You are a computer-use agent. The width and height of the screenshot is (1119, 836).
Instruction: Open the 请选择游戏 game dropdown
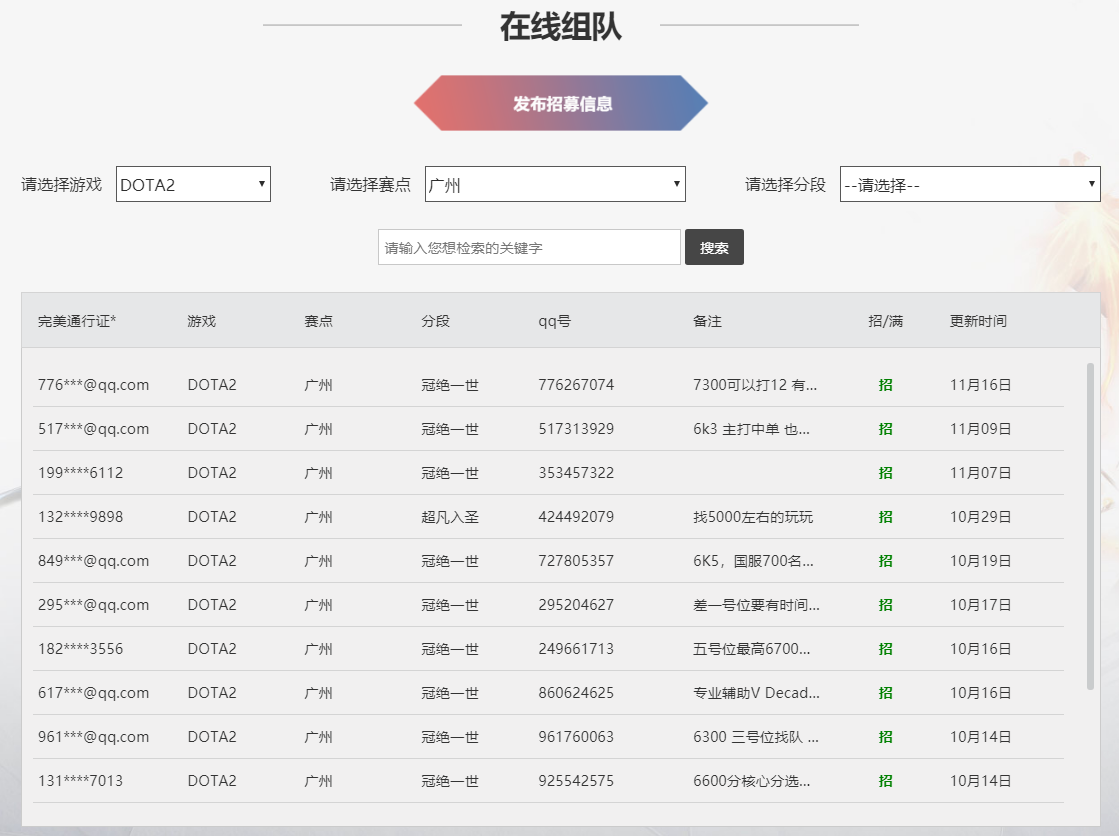[x=192, y=183]
